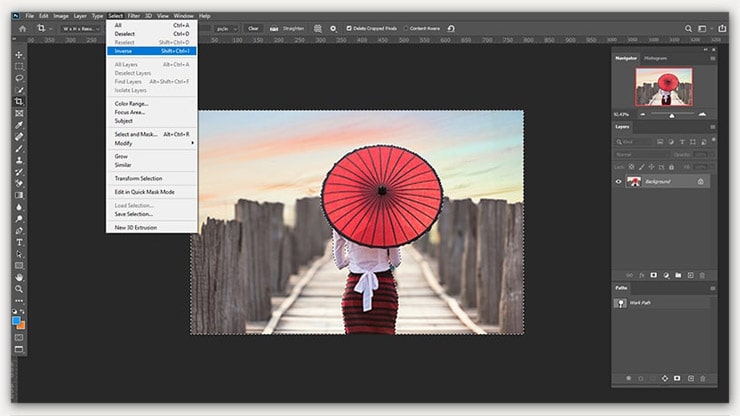Select the Zoom tool in toolbar
This screenshot has width=740, height=416.
pyautogui.click(x=19, y=289)
